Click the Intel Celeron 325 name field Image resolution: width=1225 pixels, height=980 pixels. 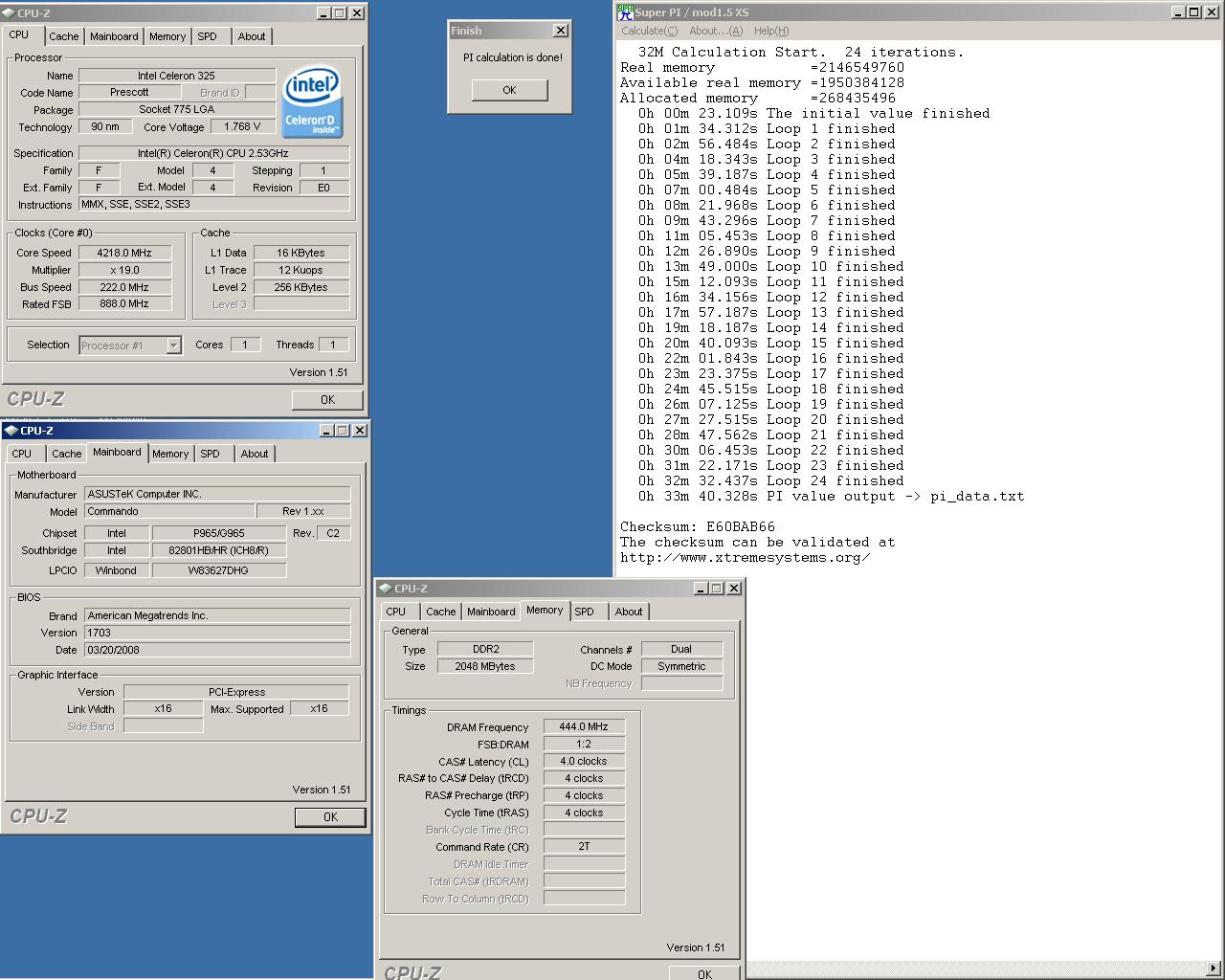click(x=177, y=75)
